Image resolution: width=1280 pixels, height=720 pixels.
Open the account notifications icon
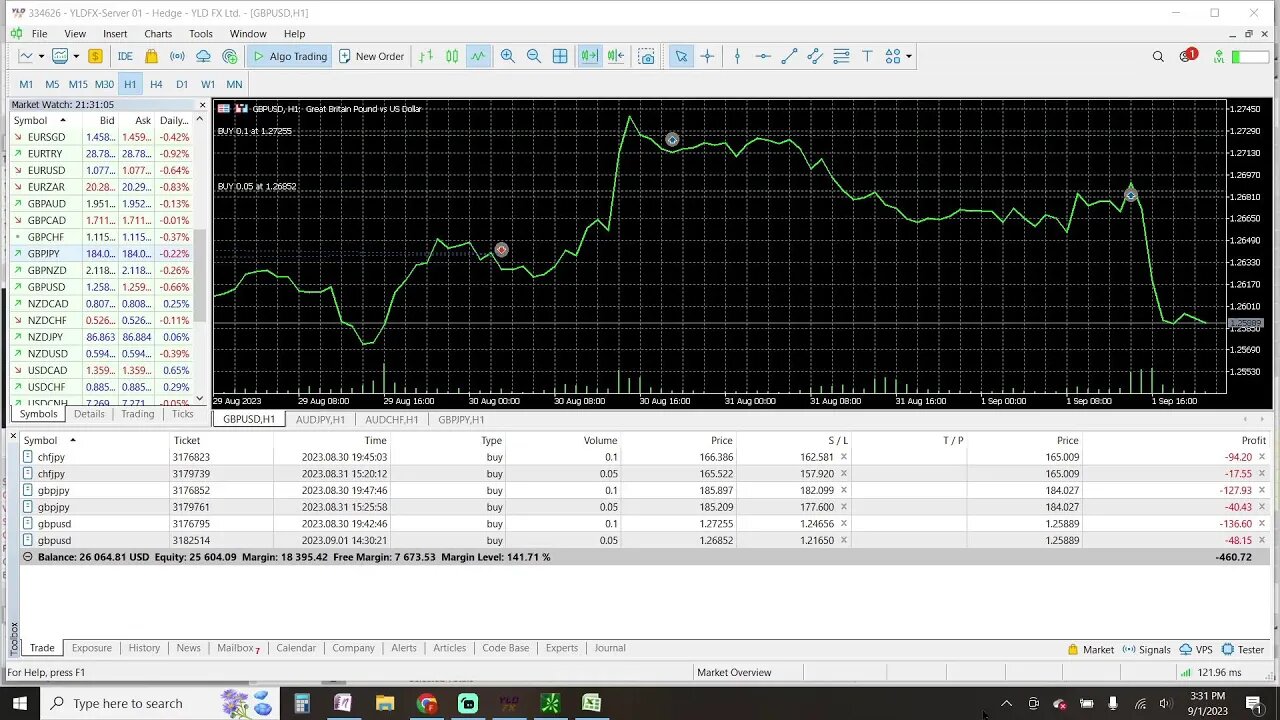click(x=1187, y=56)
